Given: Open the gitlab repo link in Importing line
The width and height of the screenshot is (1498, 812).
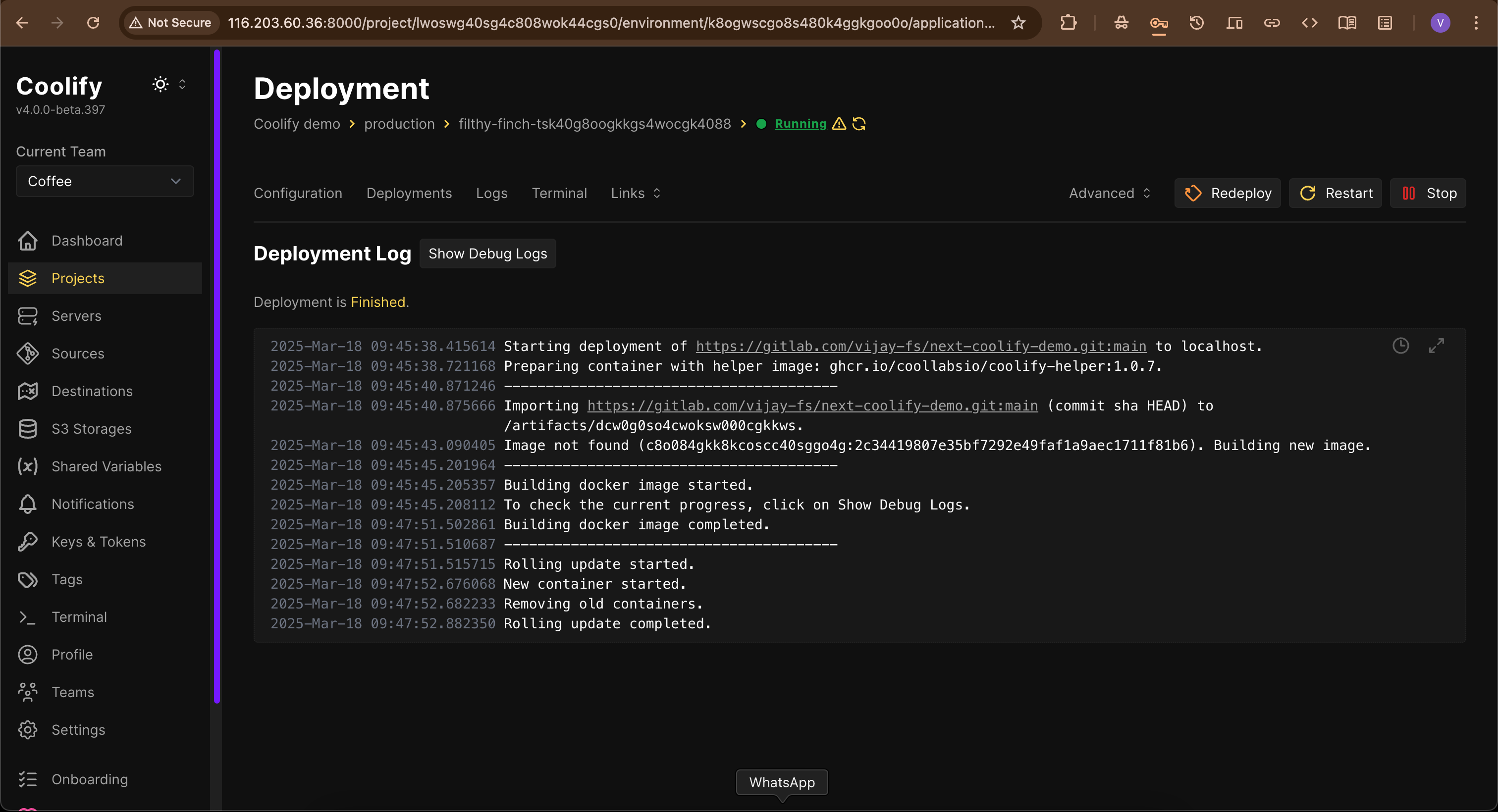Looking at the screenshot, I should pyautogui.click(x=812, y=406).
